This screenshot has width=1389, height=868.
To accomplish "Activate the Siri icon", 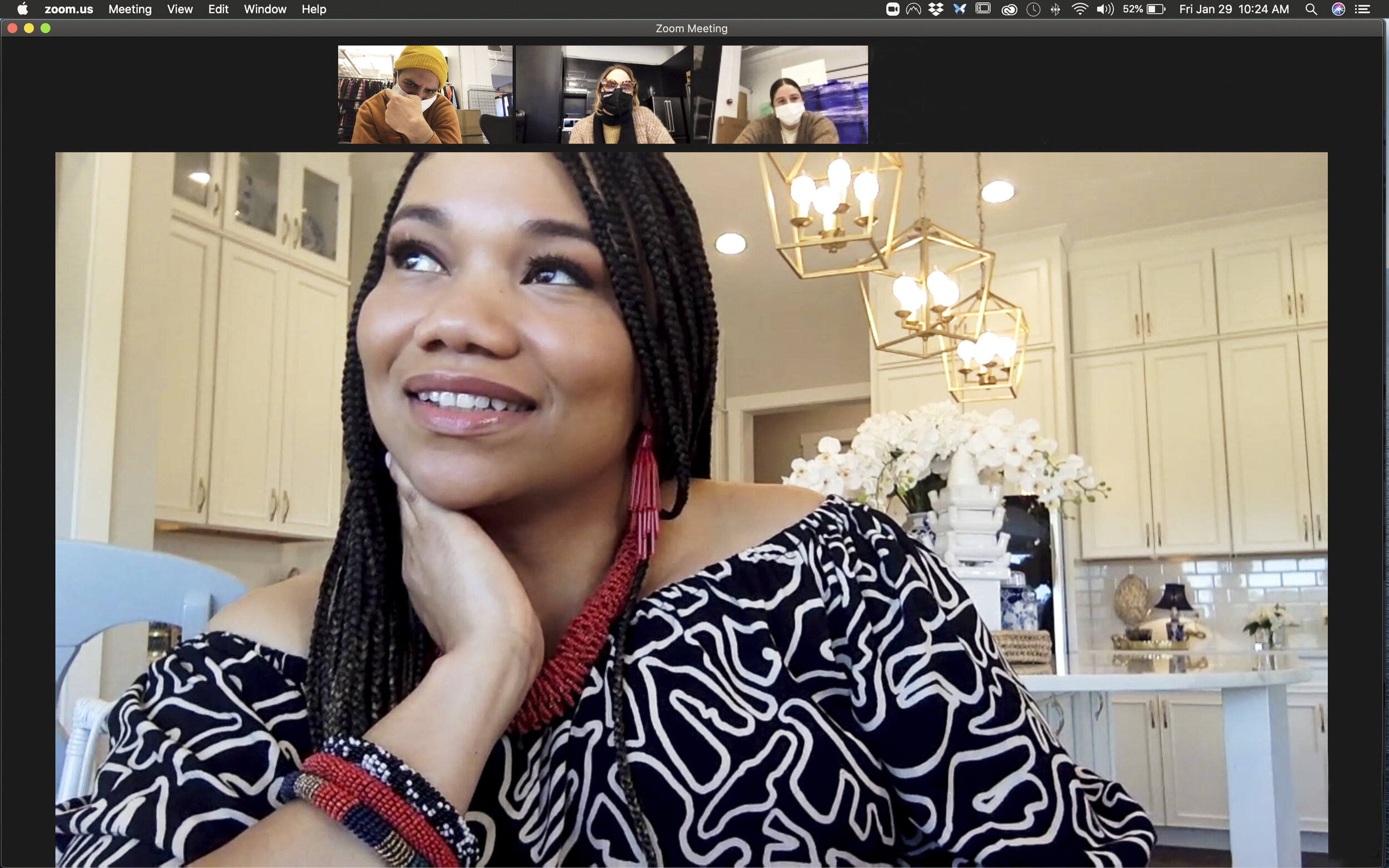I will [x=1338, y=9].
